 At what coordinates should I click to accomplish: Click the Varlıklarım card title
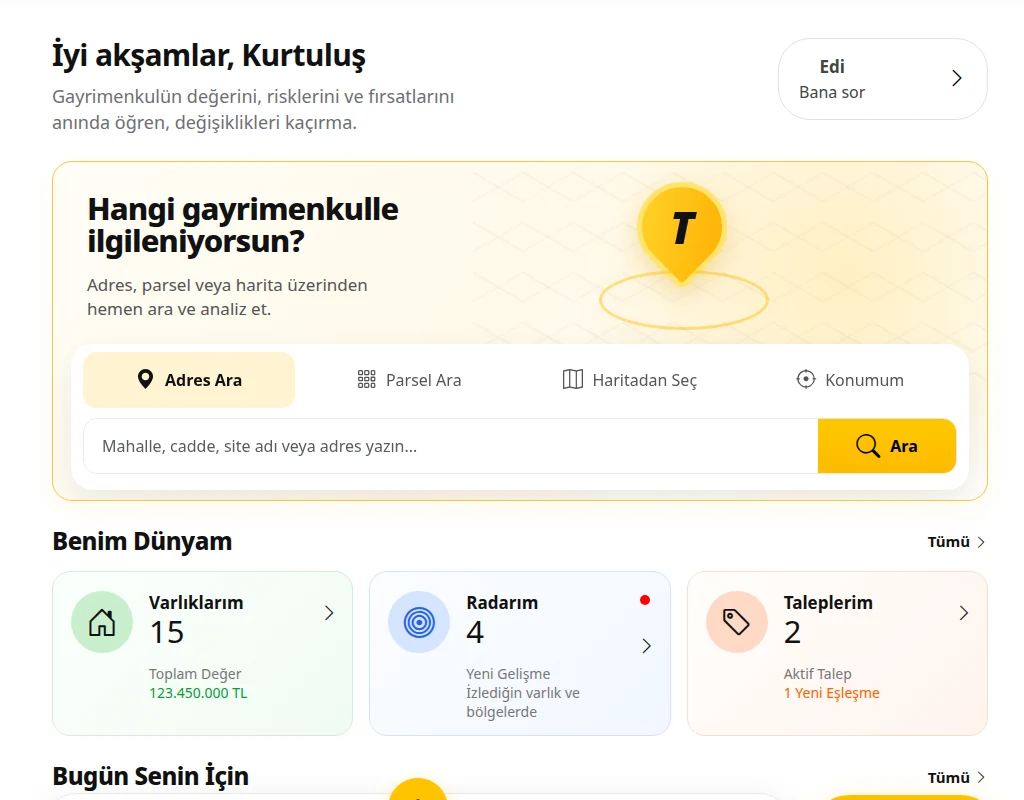click(196, 603)
